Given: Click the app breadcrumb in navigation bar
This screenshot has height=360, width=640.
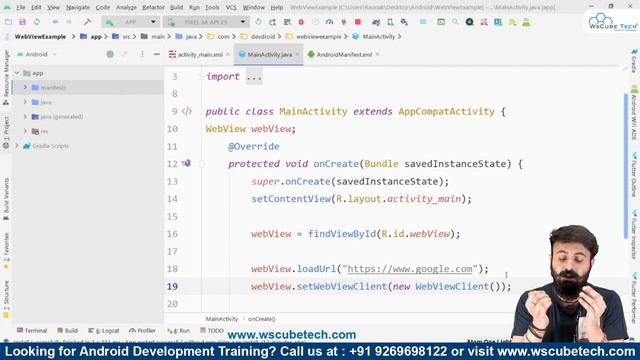Looking at the screenshot, I should (x=91, y=37).
